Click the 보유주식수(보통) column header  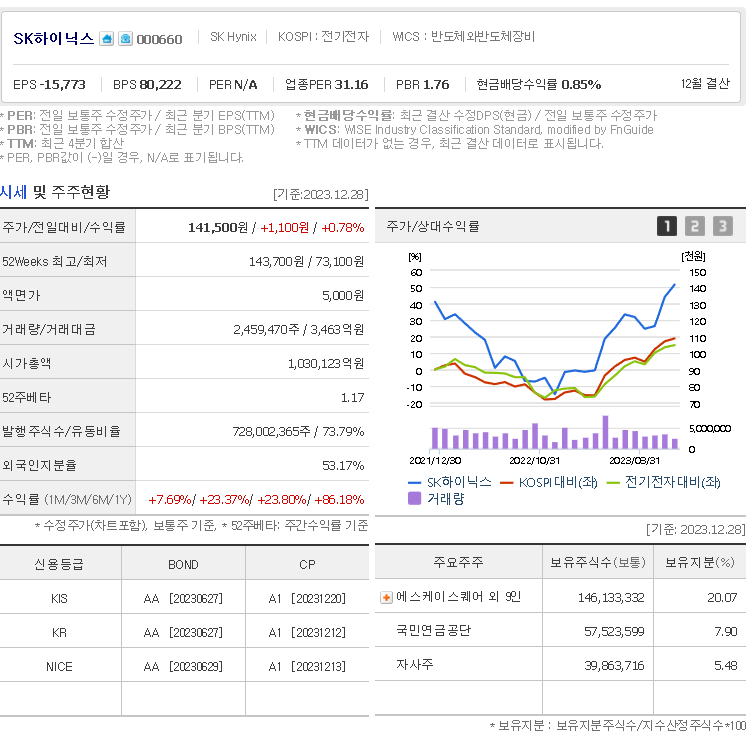point(597,562)
